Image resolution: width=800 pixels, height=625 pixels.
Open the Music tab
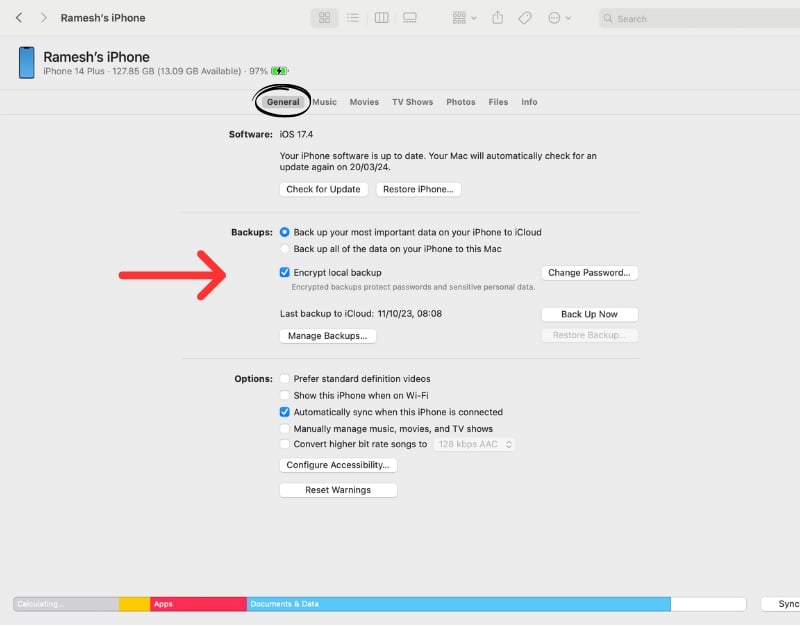click(324, 102)
